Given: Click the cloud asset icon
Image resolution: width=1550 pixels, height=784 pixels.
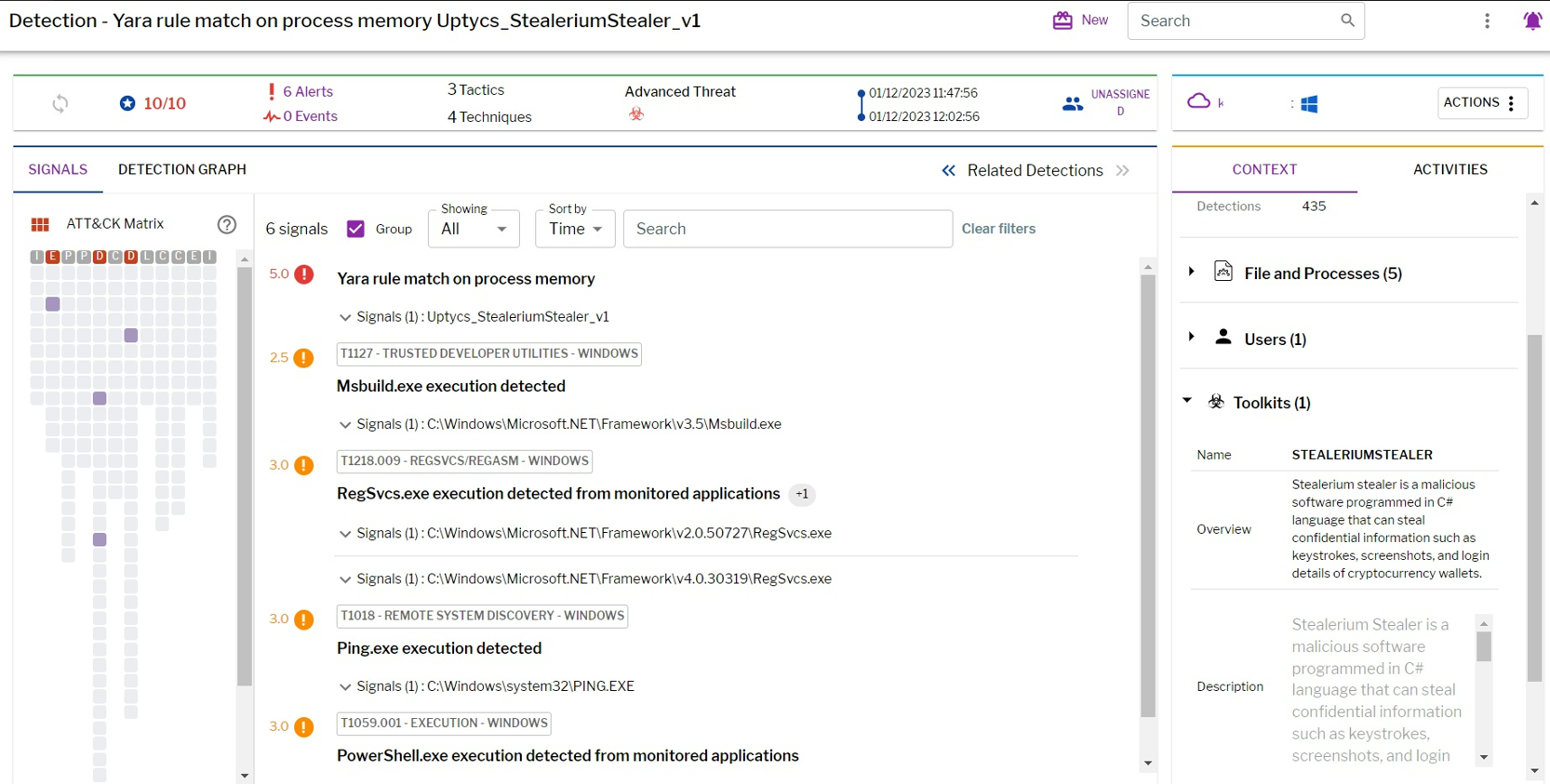Looking at the screenshot, I should click(x=1198, y=101).
